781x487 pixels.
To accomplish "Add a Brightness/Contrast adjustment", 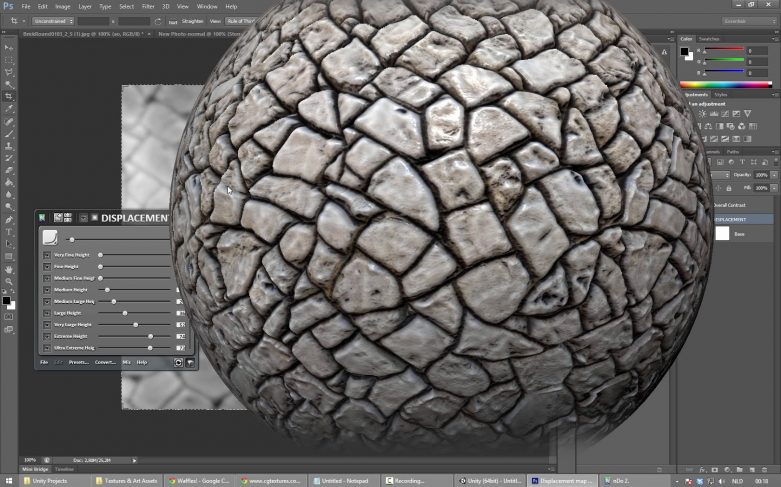I will click(x=702, y=114).
